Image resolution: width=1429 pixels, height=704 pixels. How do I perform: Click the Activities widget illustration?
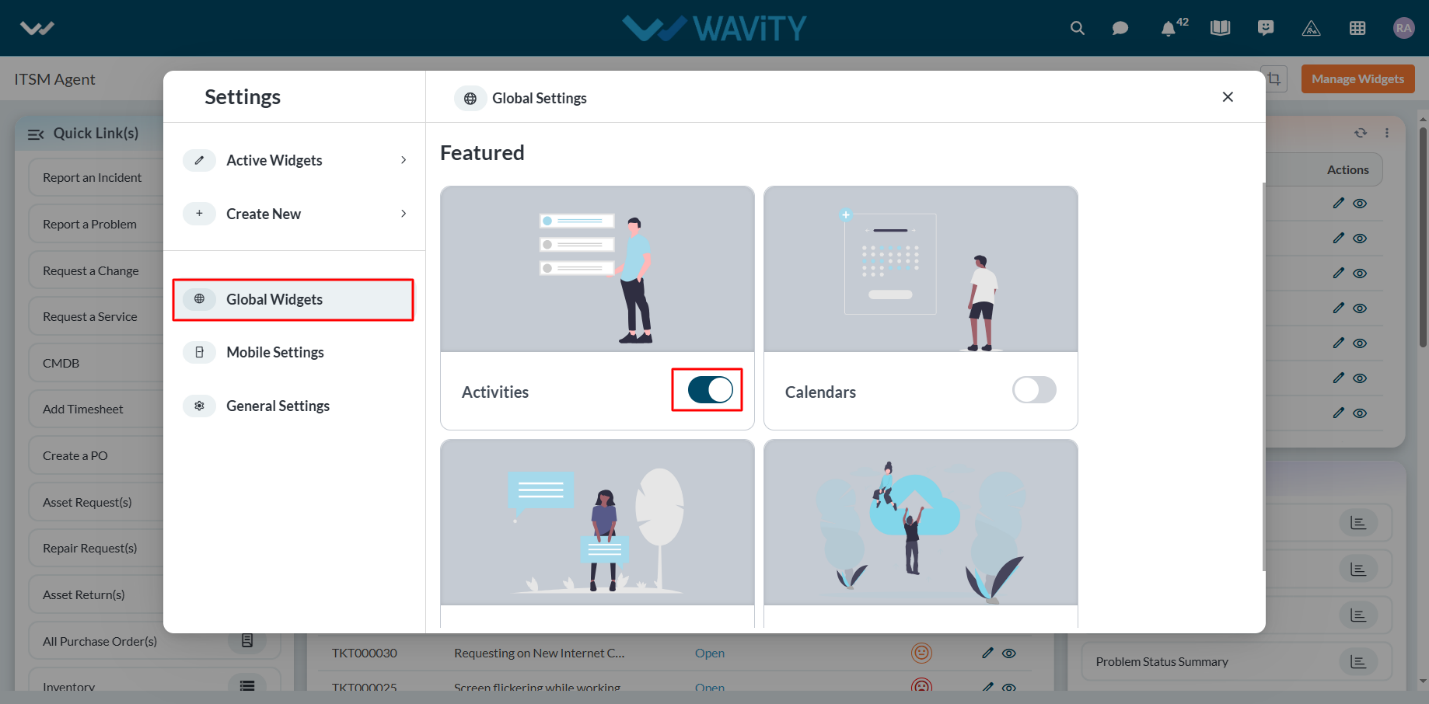pyautogui.click(x=597, y=269)
